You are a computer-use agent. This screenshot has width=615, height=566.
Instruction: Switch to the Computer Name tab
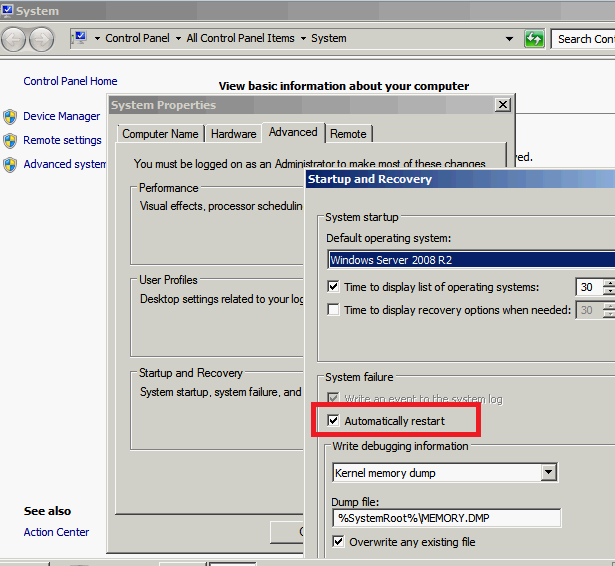[160, 134]
